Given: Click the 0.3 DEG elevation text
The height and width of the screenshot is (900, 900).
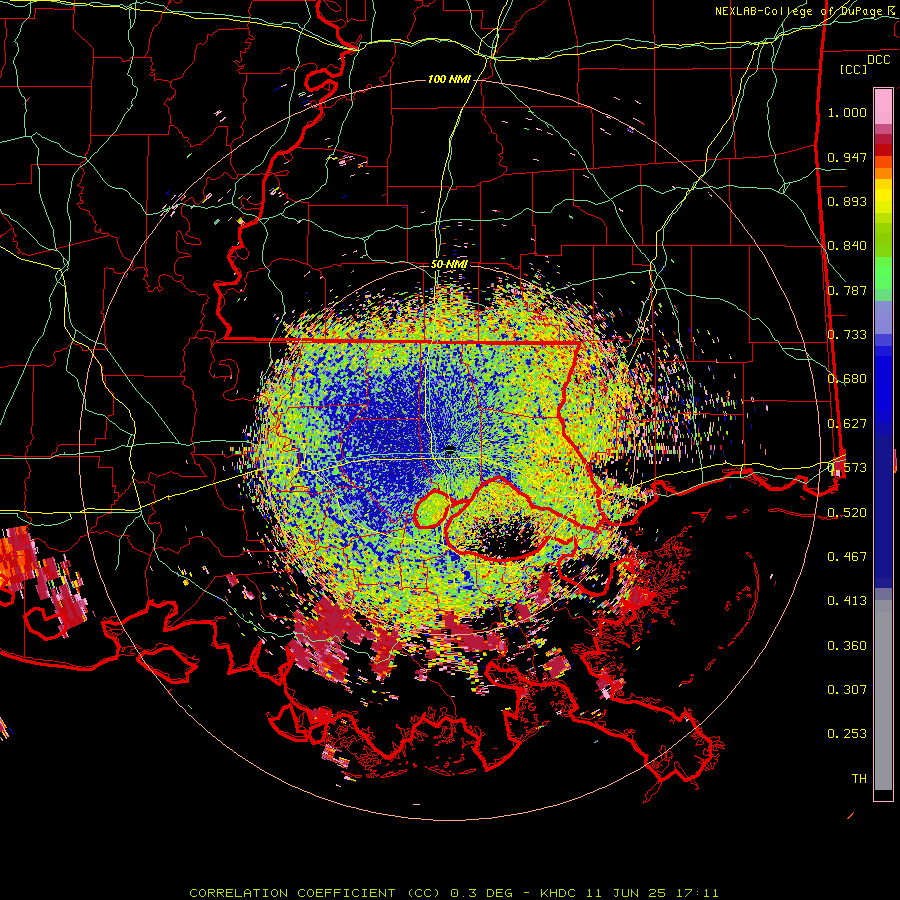Looking at the screenshot, I should pyautogui.click(x=481, y=893).
